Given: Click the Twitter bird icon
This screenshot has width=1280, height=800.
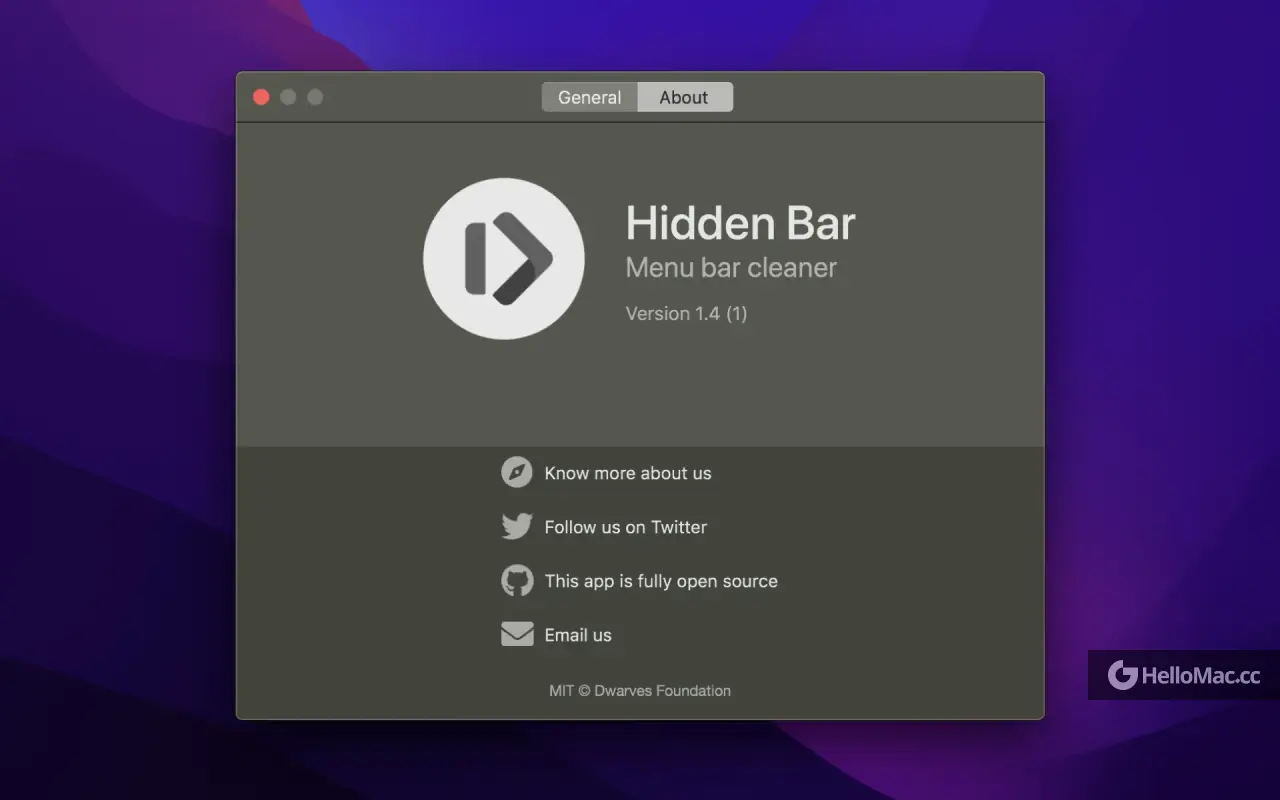Looking at the screenshot, I should tap(517, 526).
